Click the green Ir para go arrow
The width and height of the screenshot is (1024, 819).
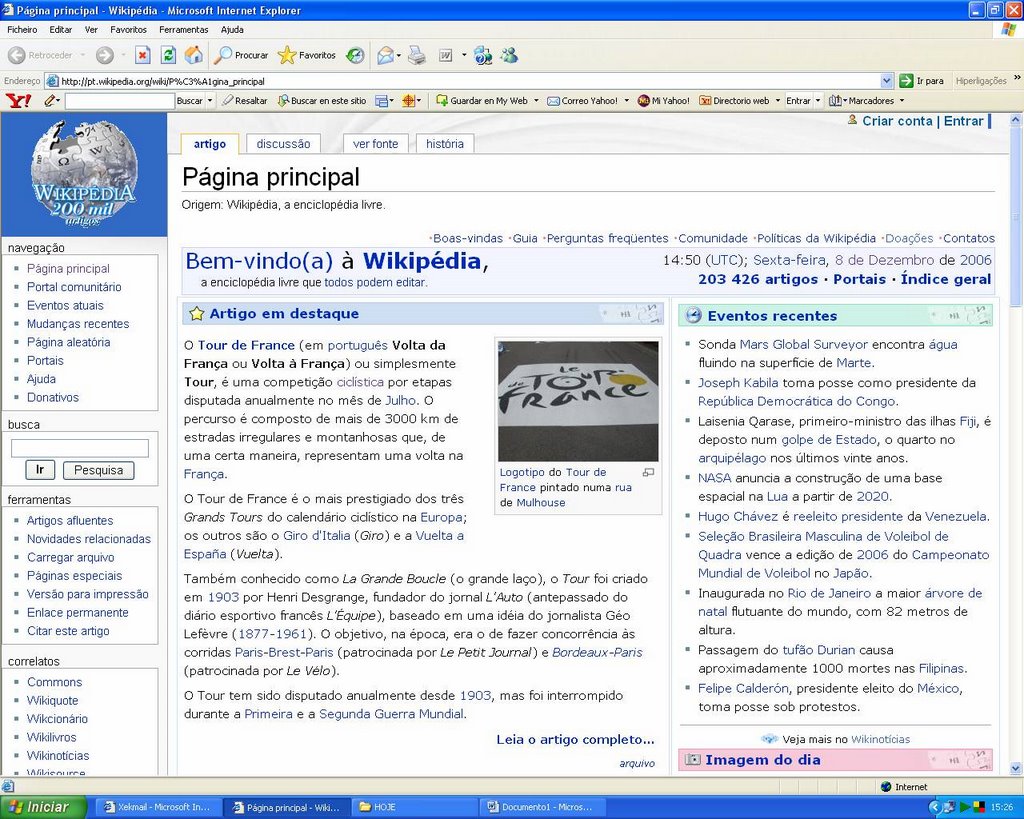pyautogui.click(x=906, y=81)
